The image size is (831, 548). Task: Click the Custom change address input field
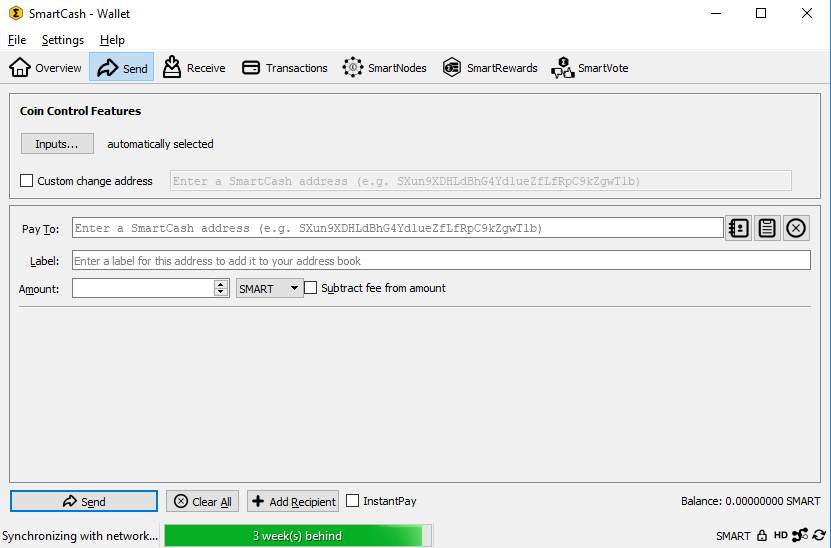[481, 181]
